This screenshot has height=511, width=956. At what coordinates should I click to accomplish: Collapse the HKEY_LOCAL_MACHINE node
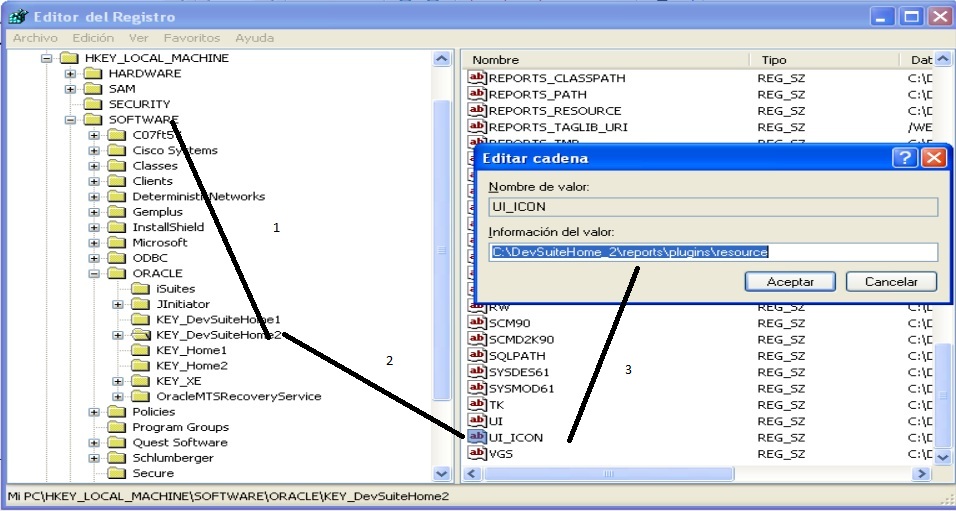coord(47,59)
